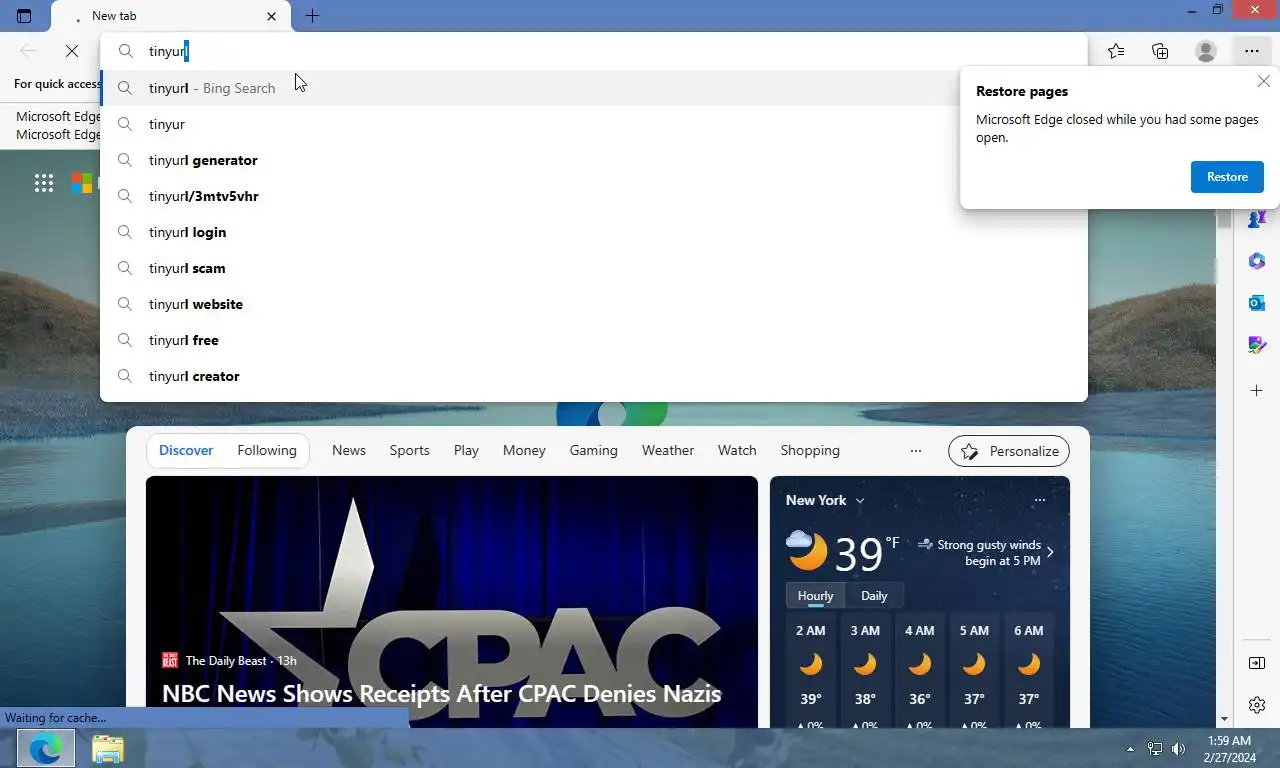Select the Hourly forecast tab
The image size is (1280, 768).
pos(816,595)
